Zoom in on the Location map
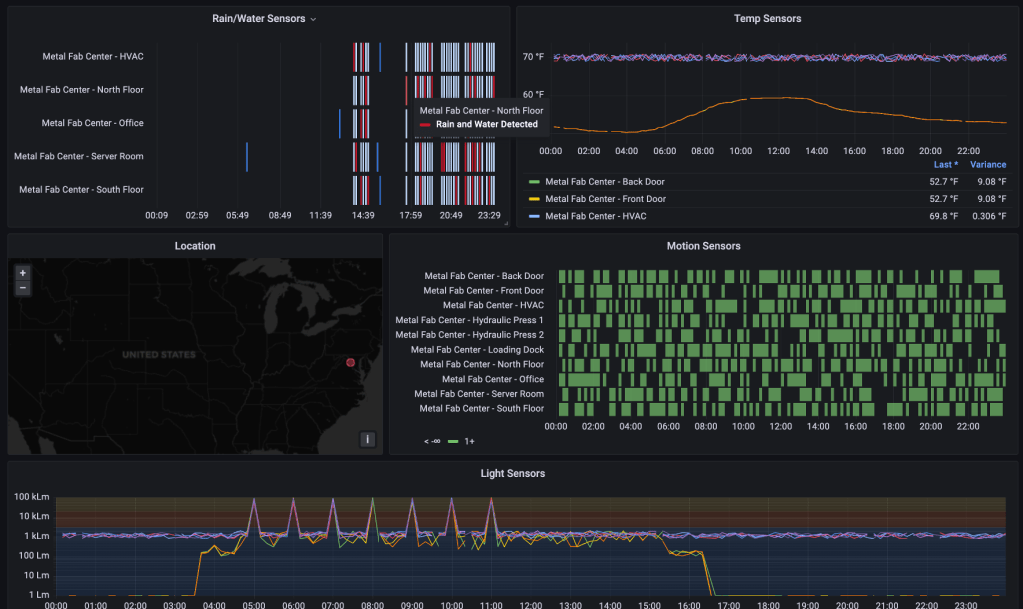Screen dimensions: 1023x609 23,272
